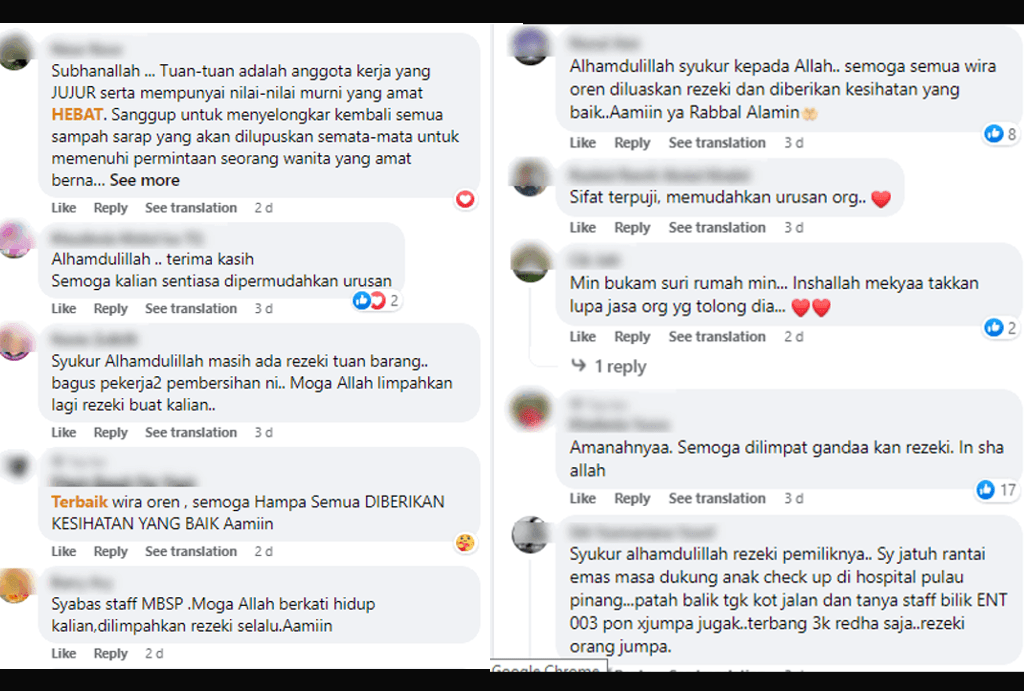This screenshot has height=691, width=1024.
Task: Click the reply arrow icon beside 1 reply
Action: pyautogui.click(x=579, y=365)
